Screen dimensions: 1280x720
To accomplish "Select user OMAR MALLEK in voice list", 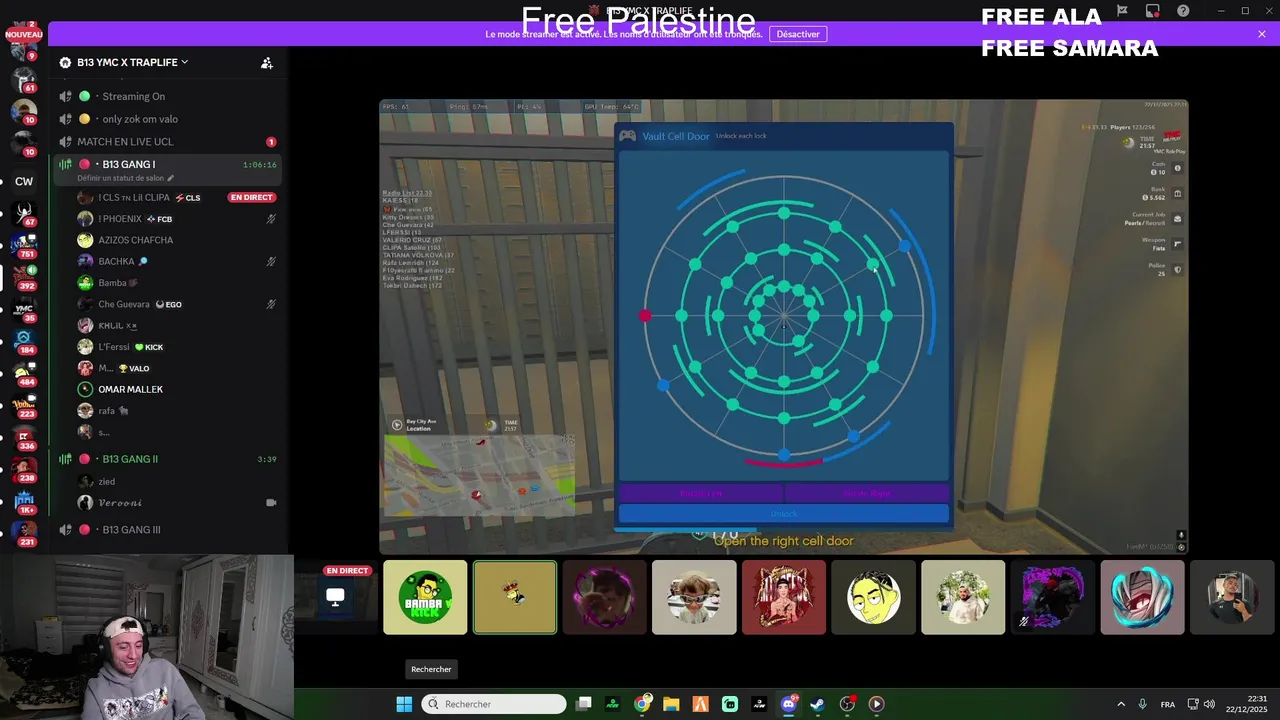I will pyautogui.click(x=177, y=389).
